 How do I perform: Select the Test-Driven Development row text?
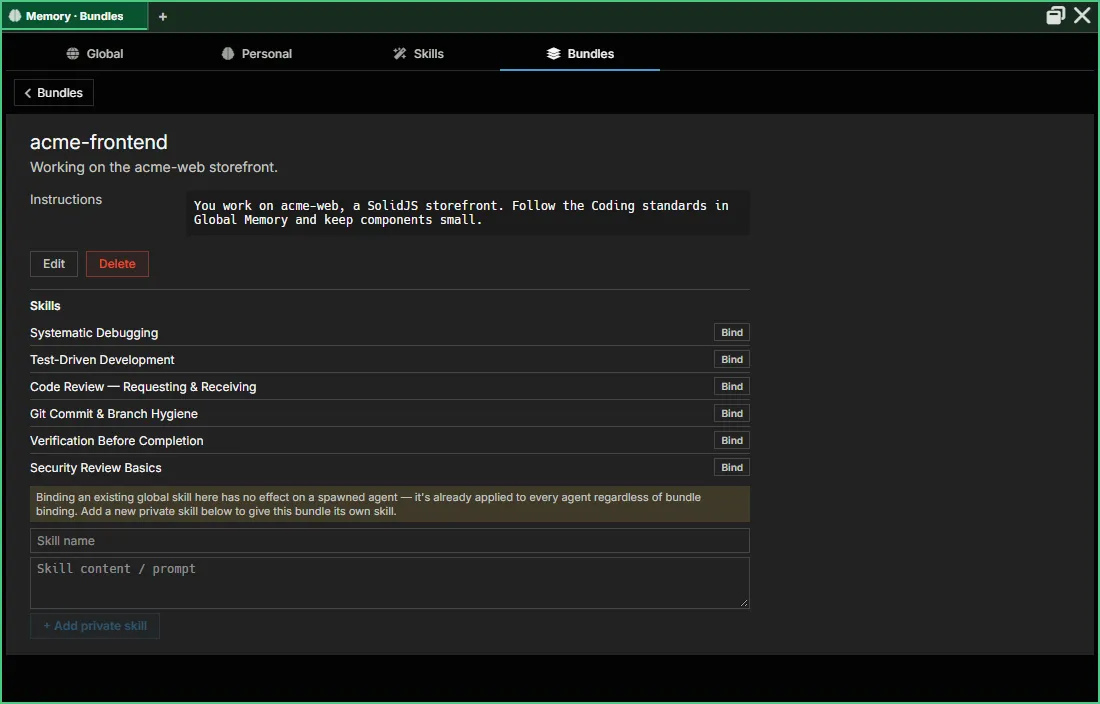click(102, 360)
